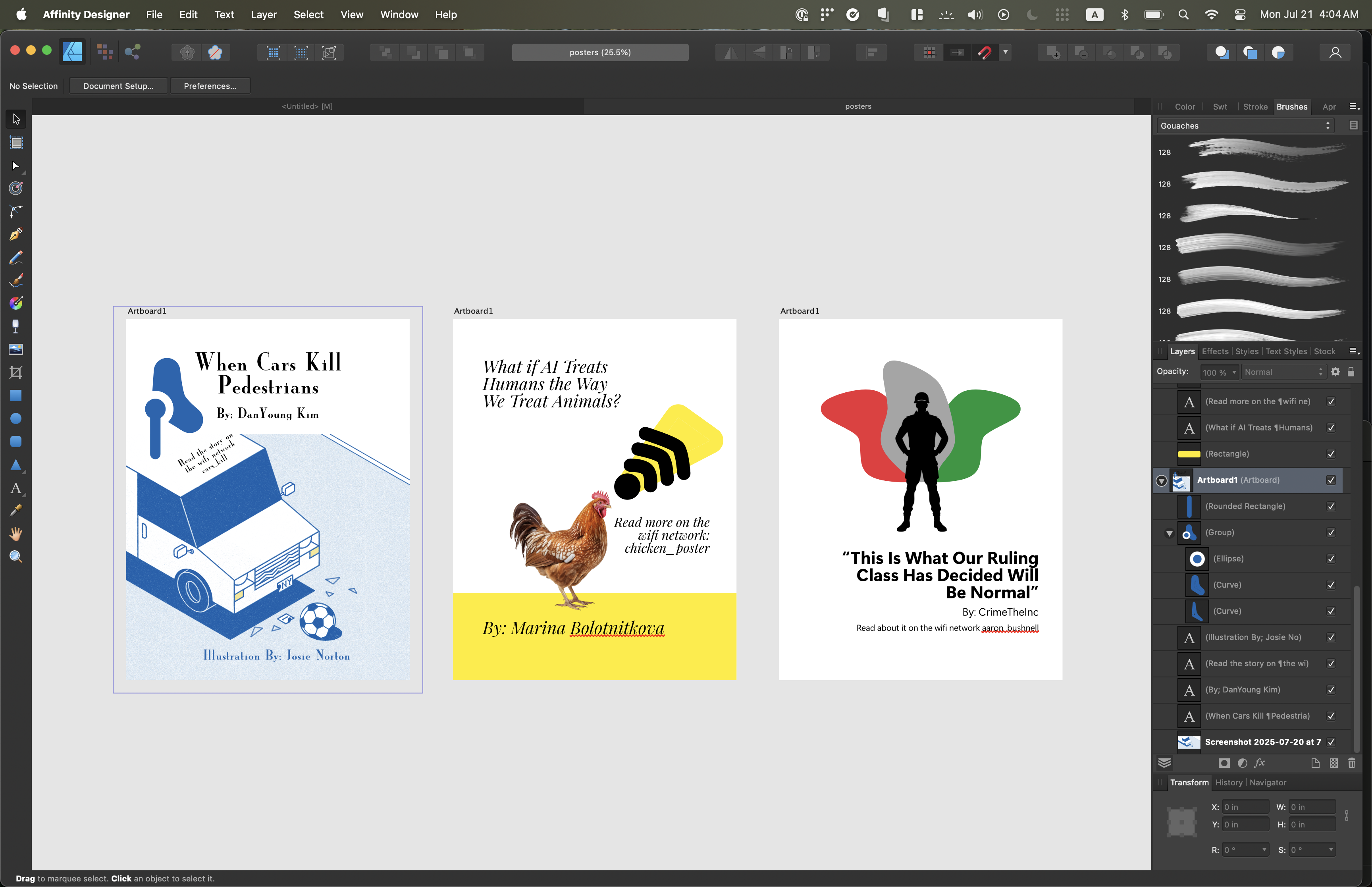Open Layer Effects fx button
Image resolution: width=1372 pixels, height=887 pixels.
(1260, 763)
